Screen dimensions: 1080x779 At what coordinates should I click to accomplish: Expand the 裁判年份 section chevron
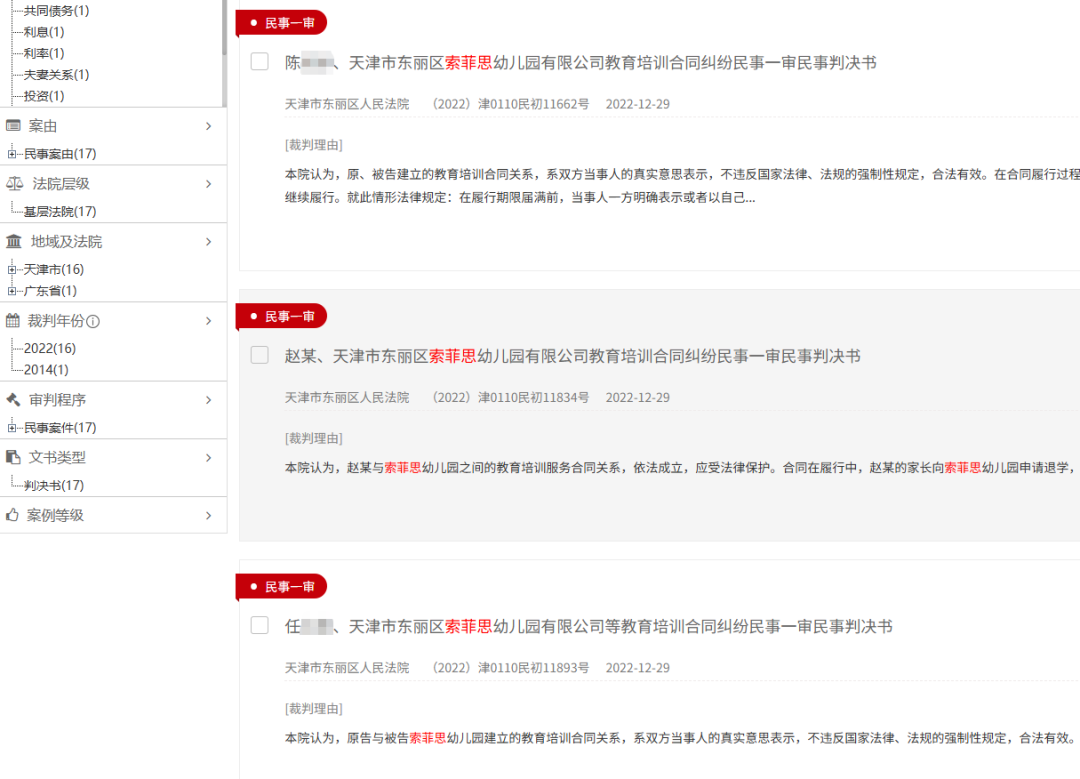[x=209, y=321]
